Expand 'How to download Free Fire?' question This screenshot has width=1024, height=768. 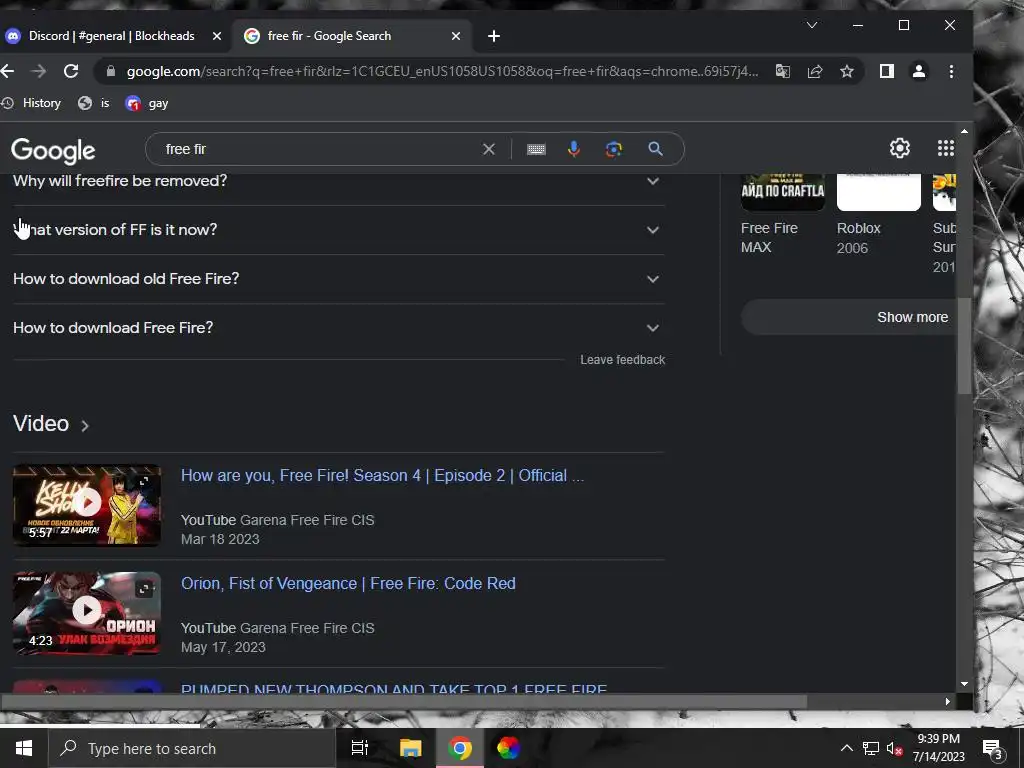(x=339, y=328)
